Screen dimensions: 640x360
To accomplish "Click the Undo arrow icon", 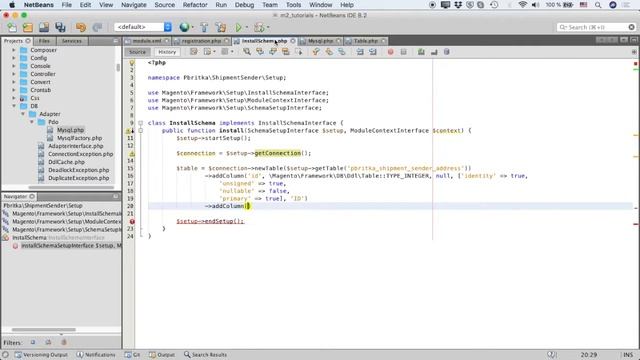I will [x=81, y=27].
